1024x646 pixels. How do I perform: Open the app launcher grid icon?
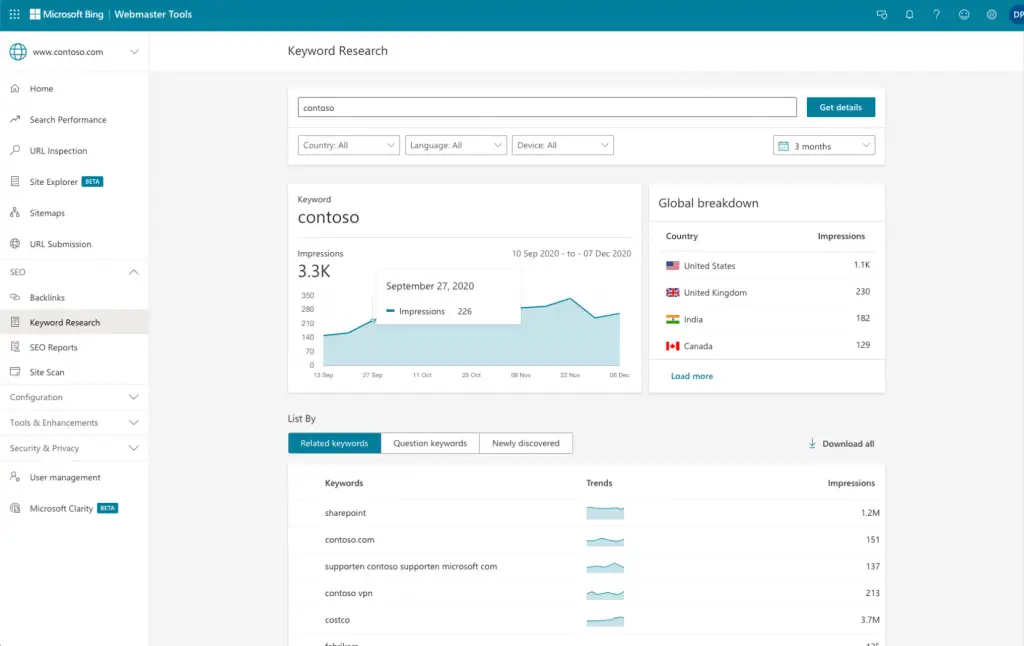tap(14, 14)
